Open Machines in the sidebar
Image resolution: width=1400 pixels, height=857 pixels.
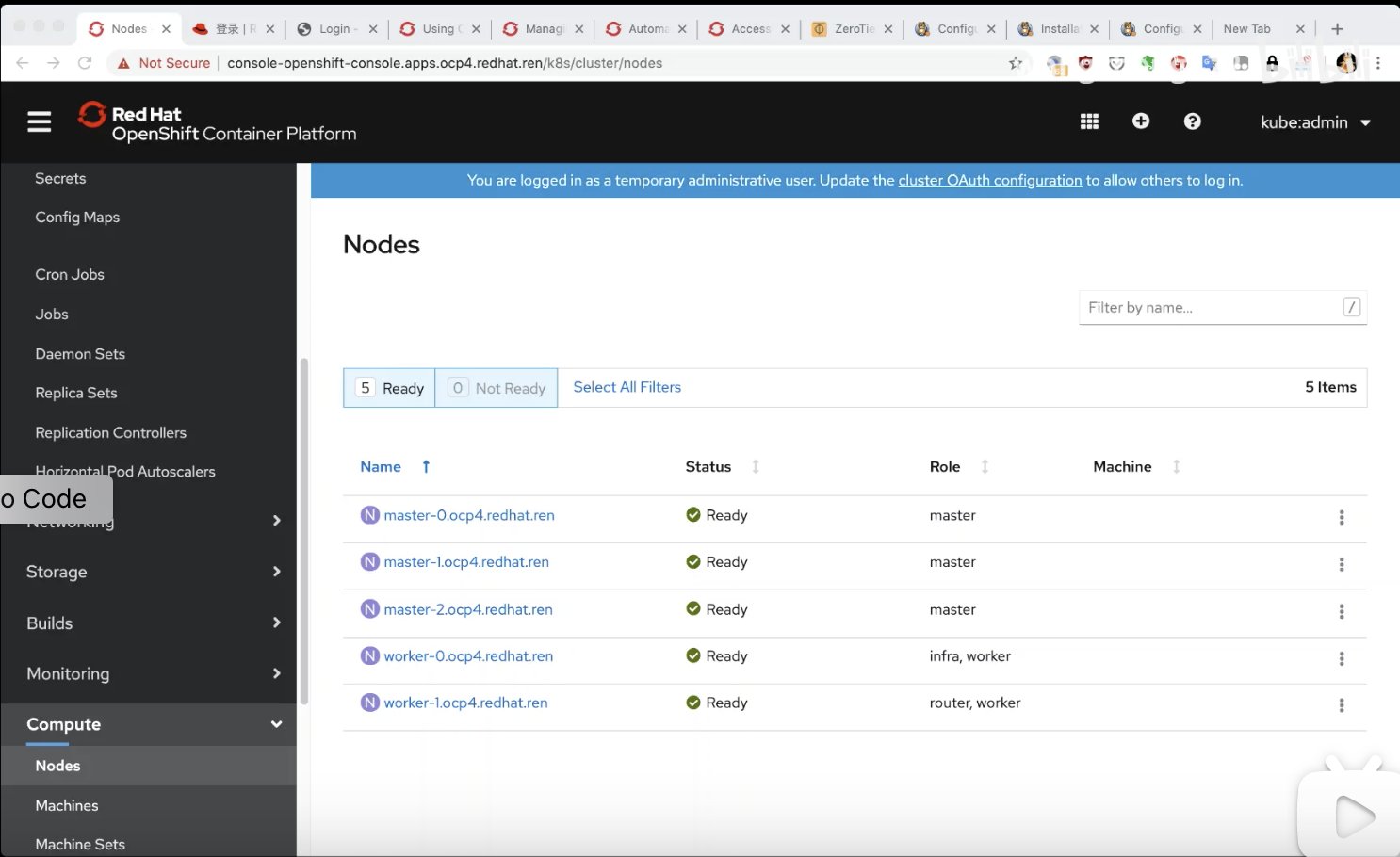[67, 805]
